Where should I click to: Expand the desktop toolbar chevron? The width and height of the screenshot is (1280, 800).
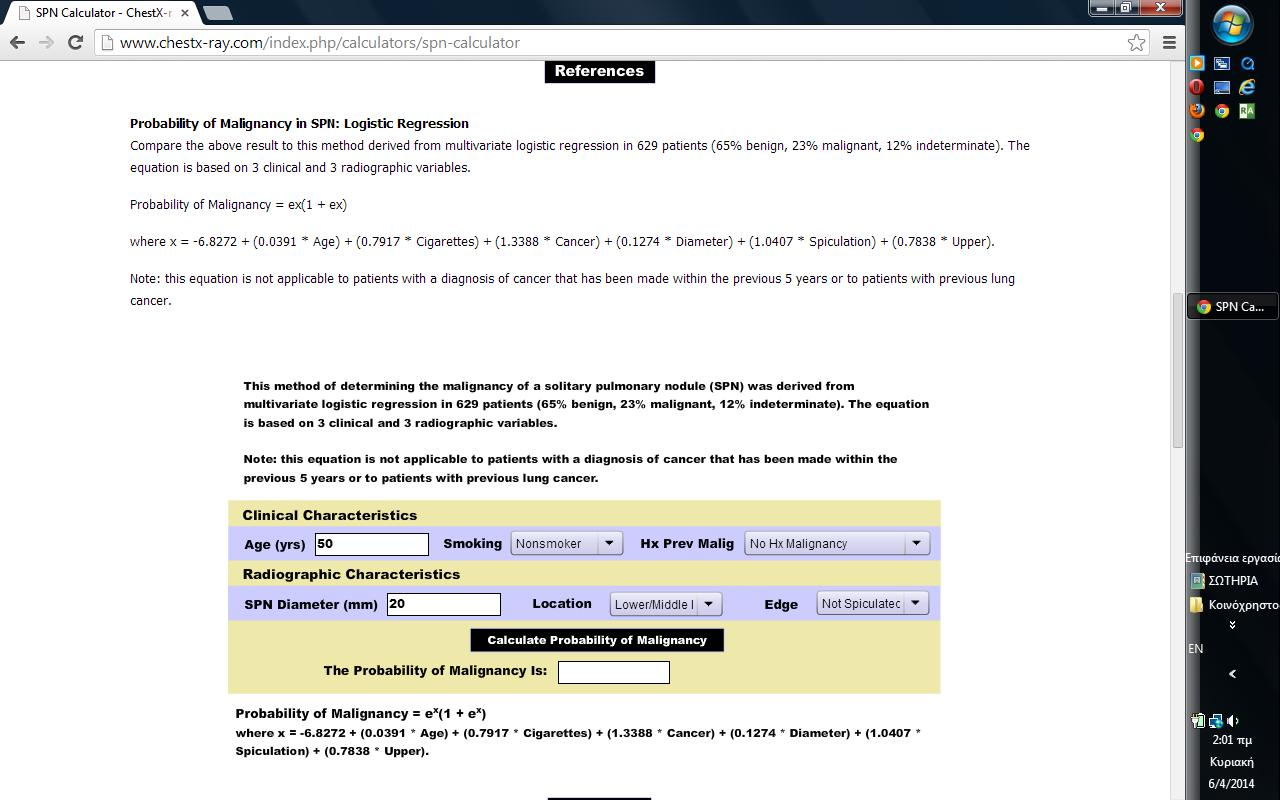point(1232,625)
